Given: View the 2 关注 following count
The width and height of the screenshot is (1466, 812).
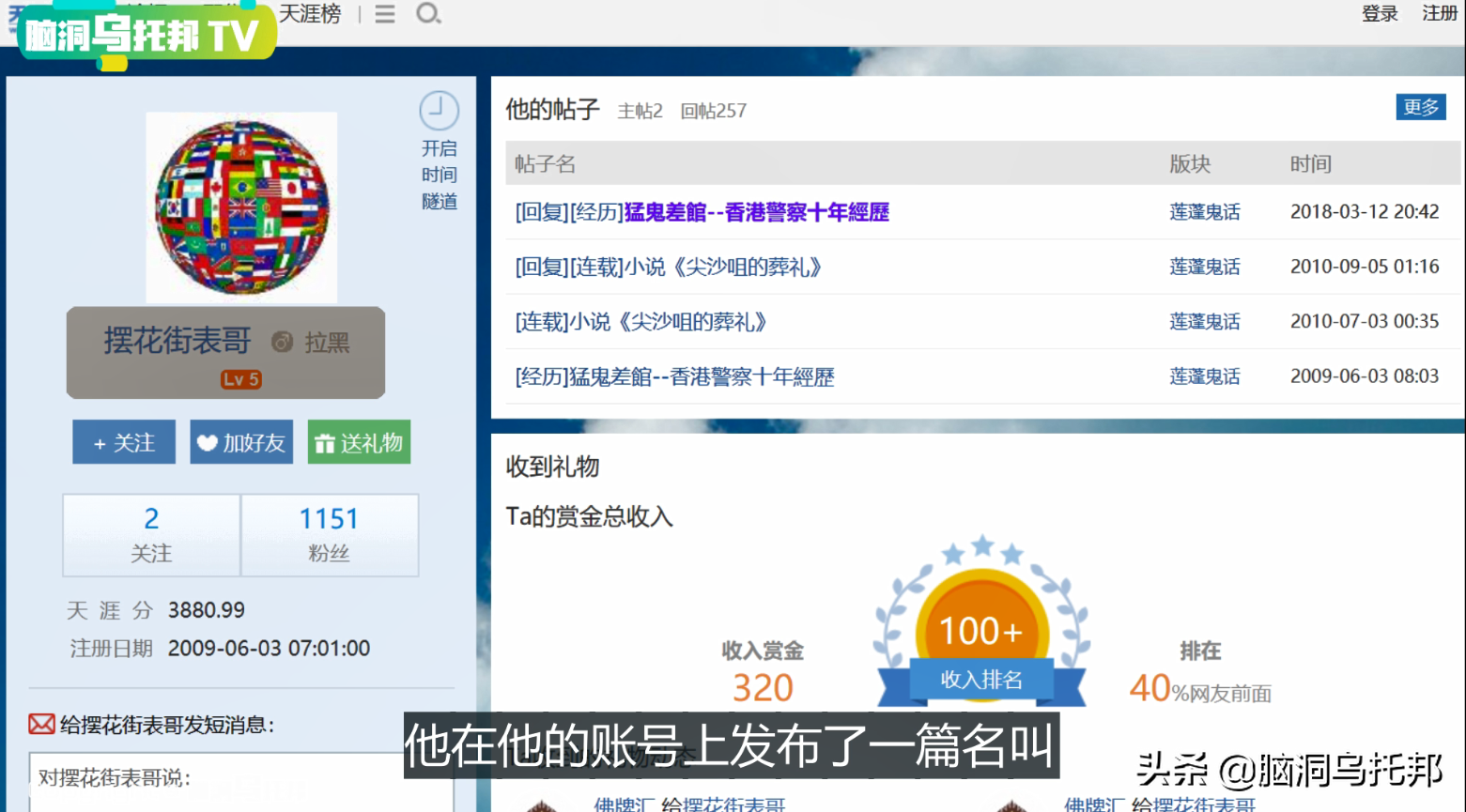Looking at the screenshot, I should click(x=151, y=534).
